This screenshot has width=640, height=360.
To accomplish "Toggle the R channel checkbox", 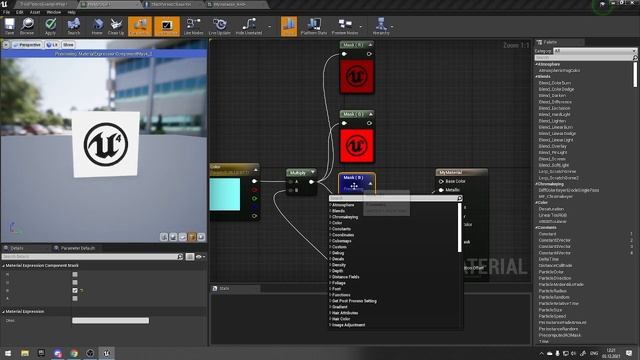I will [x=75, y=274].
